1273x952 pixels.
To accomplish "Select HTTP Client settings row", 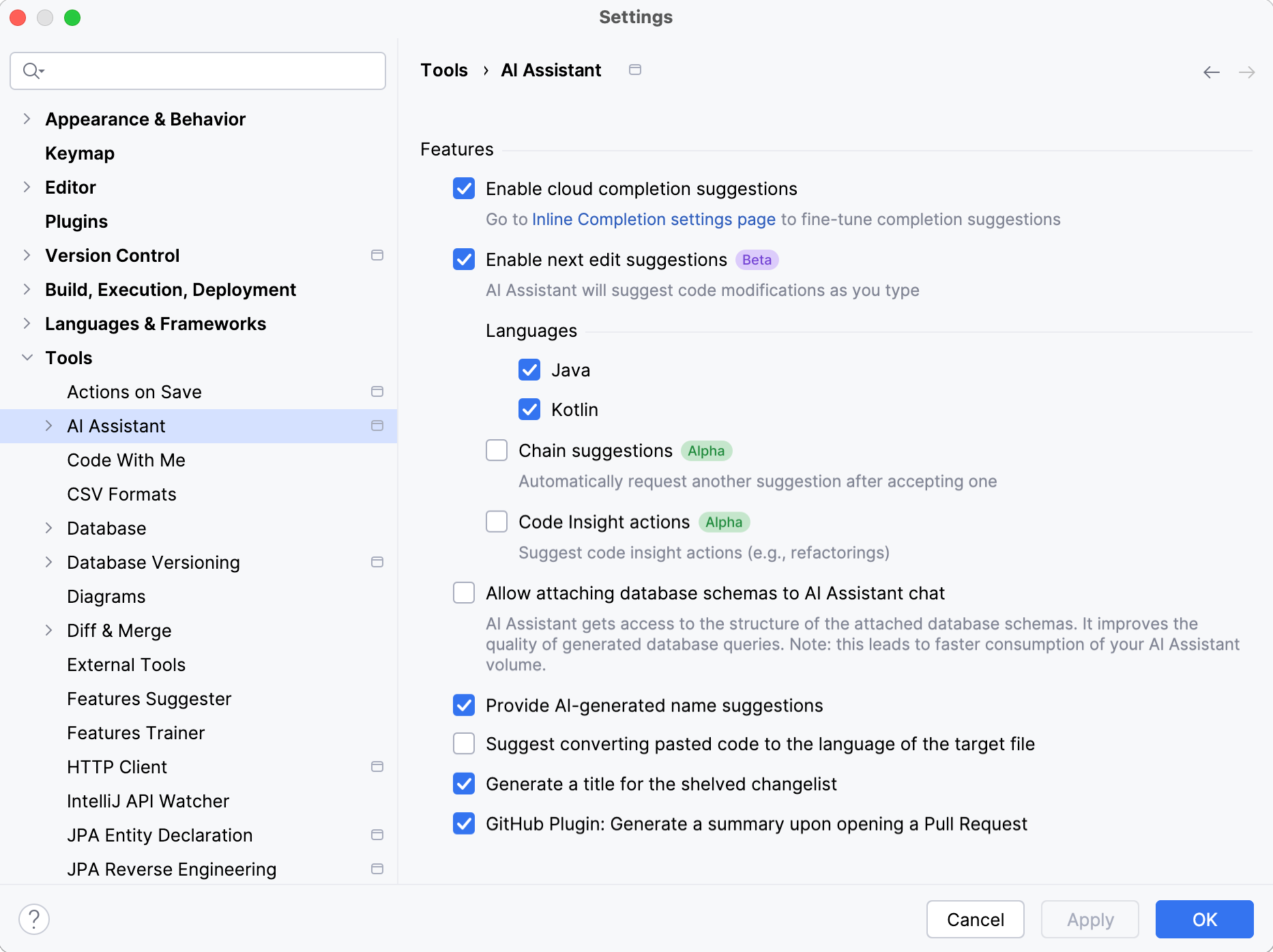I will (x=199, y=767).
